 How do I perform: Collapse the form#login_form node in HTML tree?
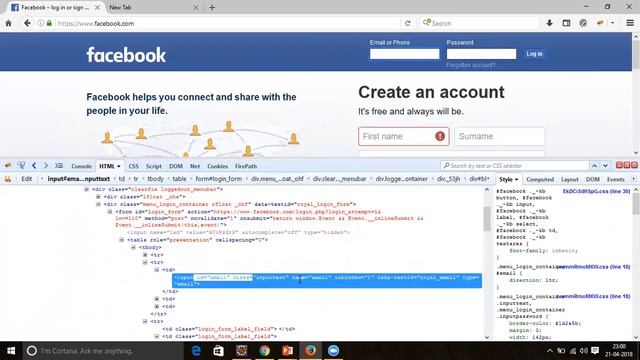[110, 212]
